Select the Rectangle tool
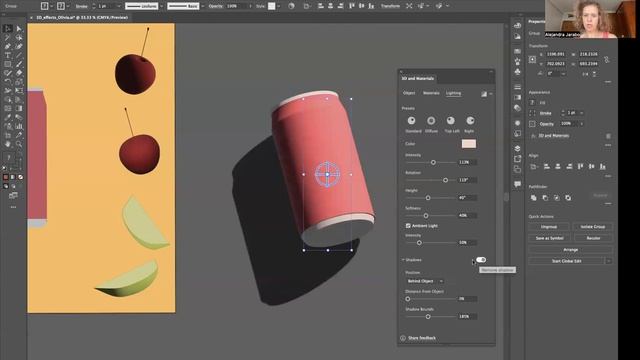This screenshot has height=360, width=640. 8,64
